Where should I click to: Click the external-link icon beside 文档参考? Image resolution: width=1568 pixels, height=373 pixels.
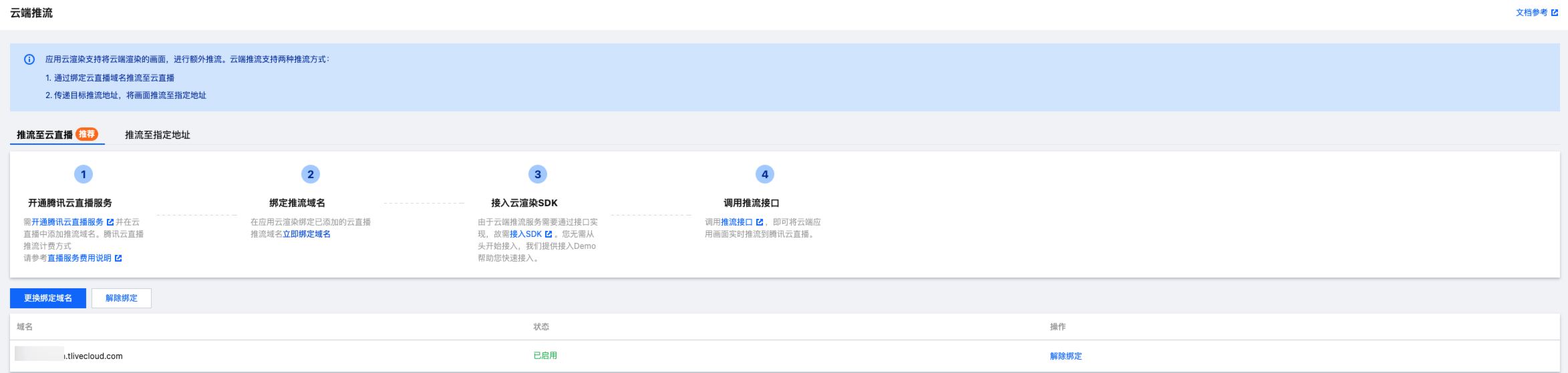click(1555, 13)
